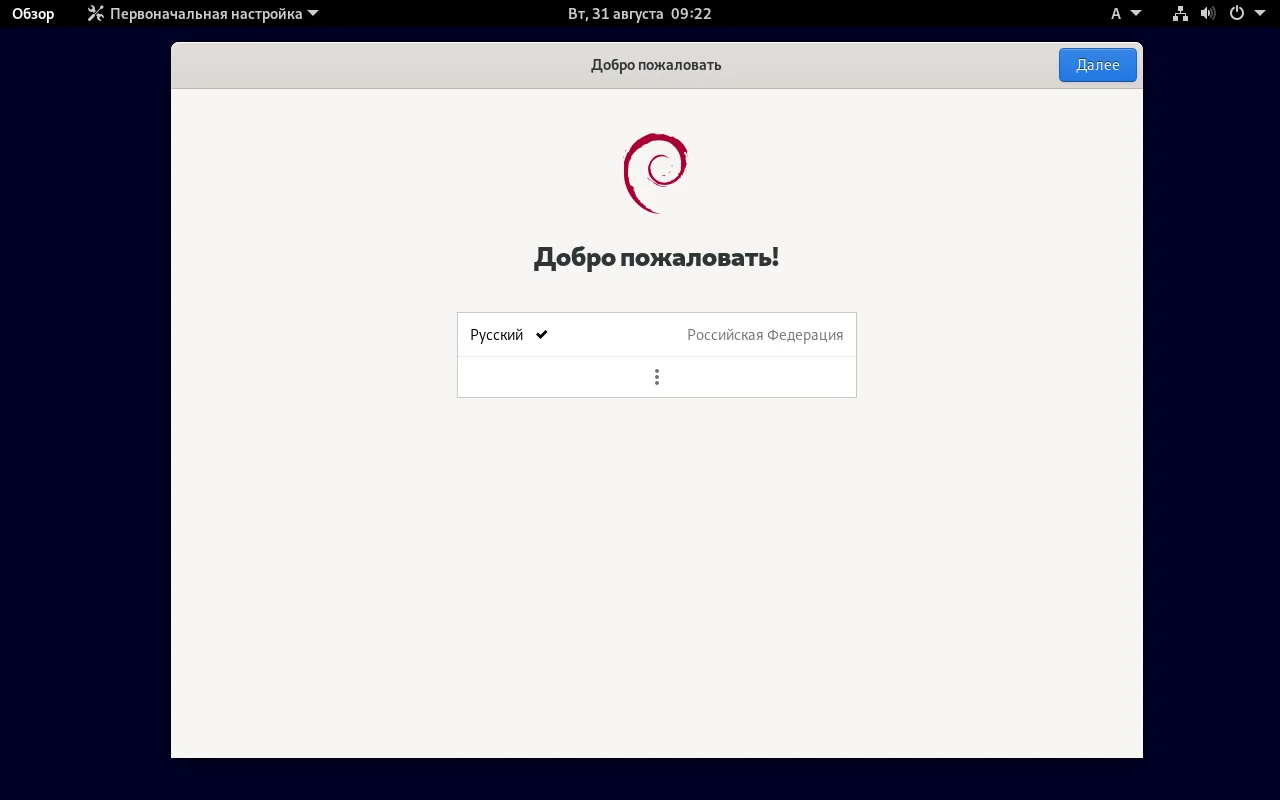
Task: Click the Русский language row
Action: tap(600, 334)
